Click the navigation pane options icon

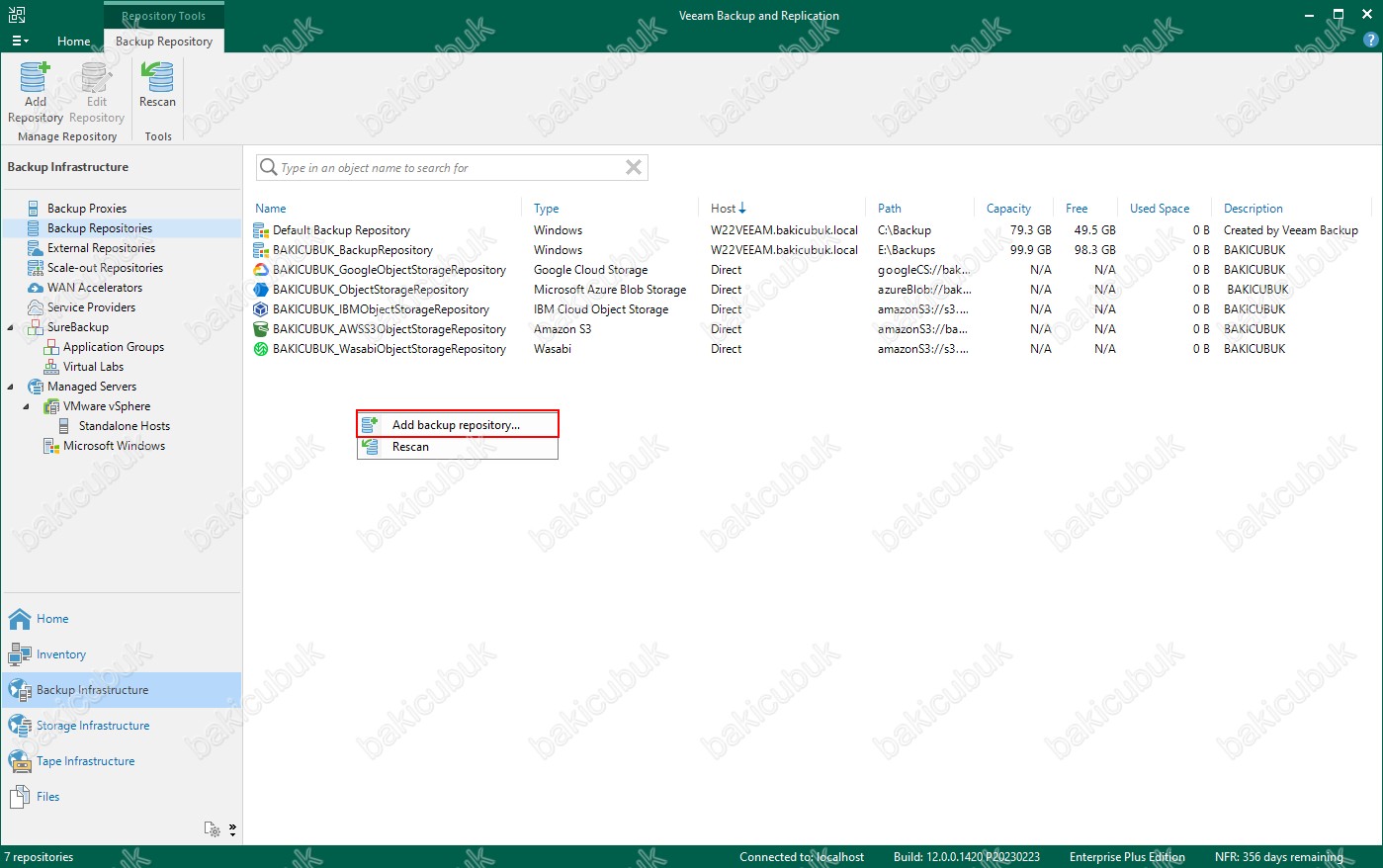(213, 829)
